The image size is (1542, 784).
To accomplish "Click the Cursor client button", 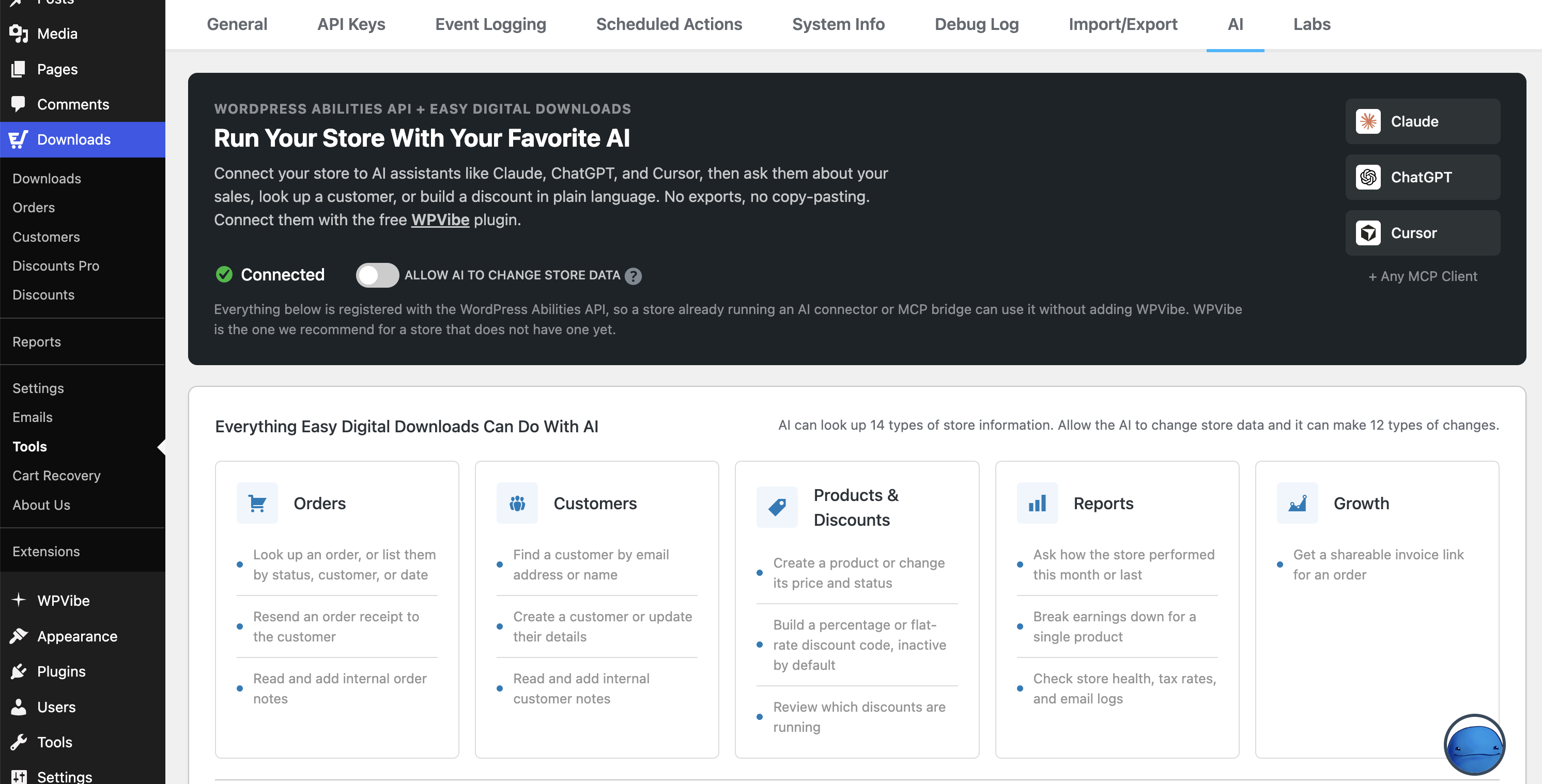I will (1423, 233).
